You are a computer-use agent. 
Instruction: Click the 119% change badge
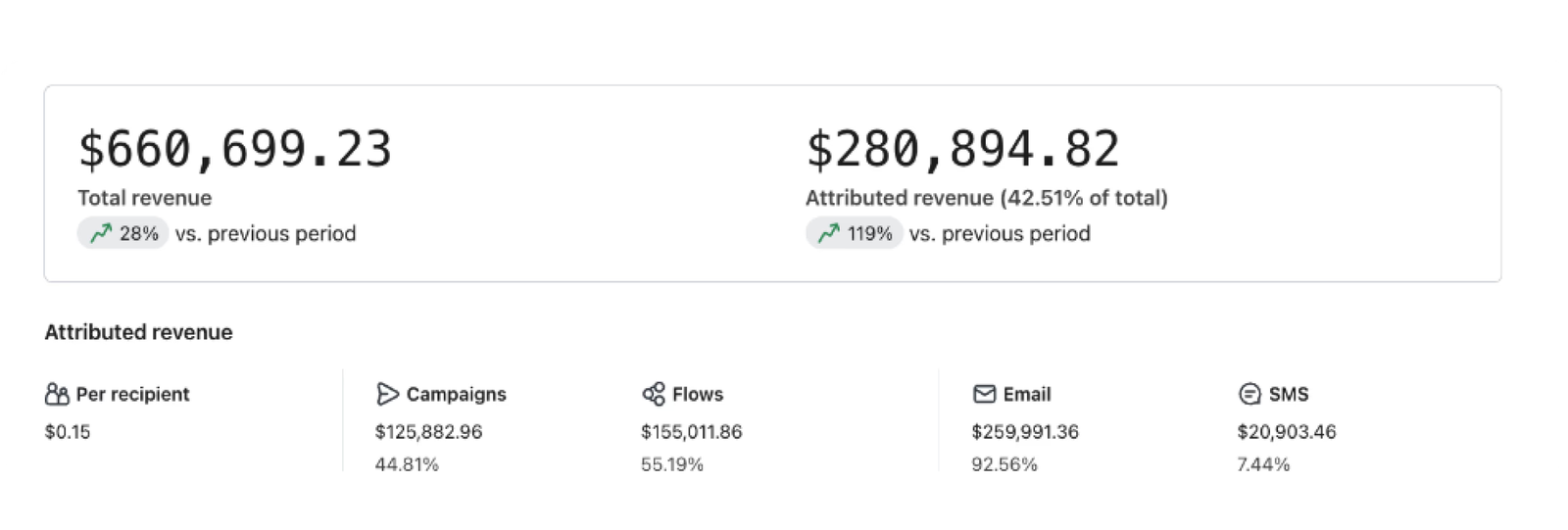pyautogui.click(x=855, y=233)
